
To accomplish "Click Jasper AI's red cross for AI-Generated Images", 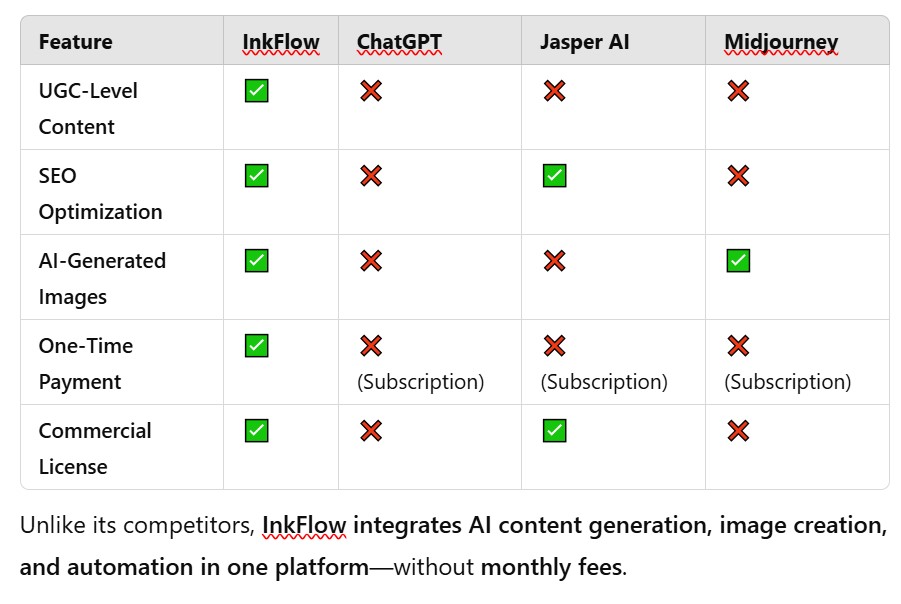I will pyautogui.click(x=554, y=261).
